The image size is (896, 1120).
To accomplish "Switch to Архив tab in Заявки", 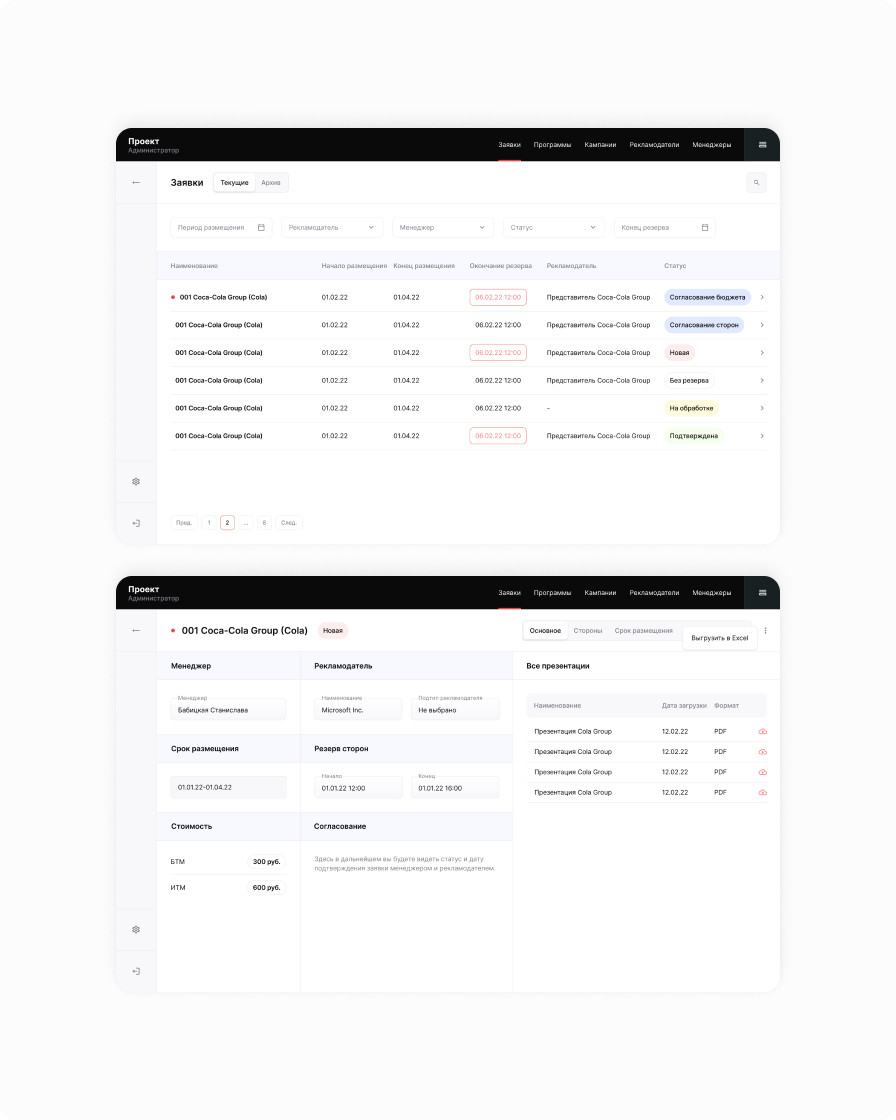I will coord(271,183).
